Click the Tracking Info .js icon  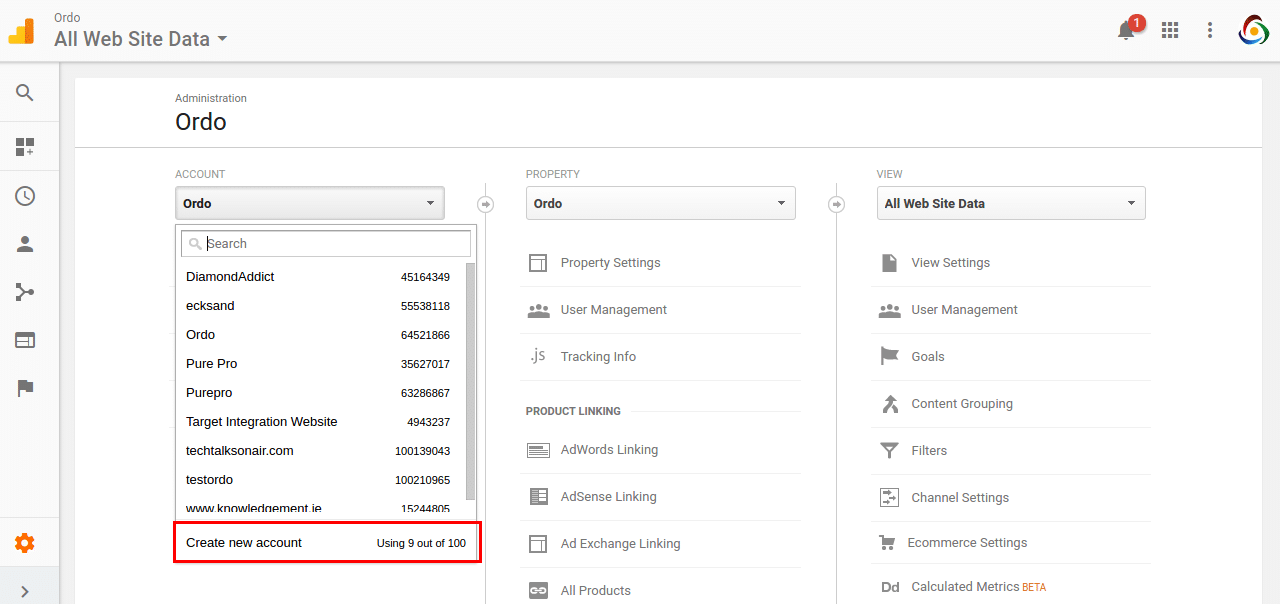coord(538,356)
